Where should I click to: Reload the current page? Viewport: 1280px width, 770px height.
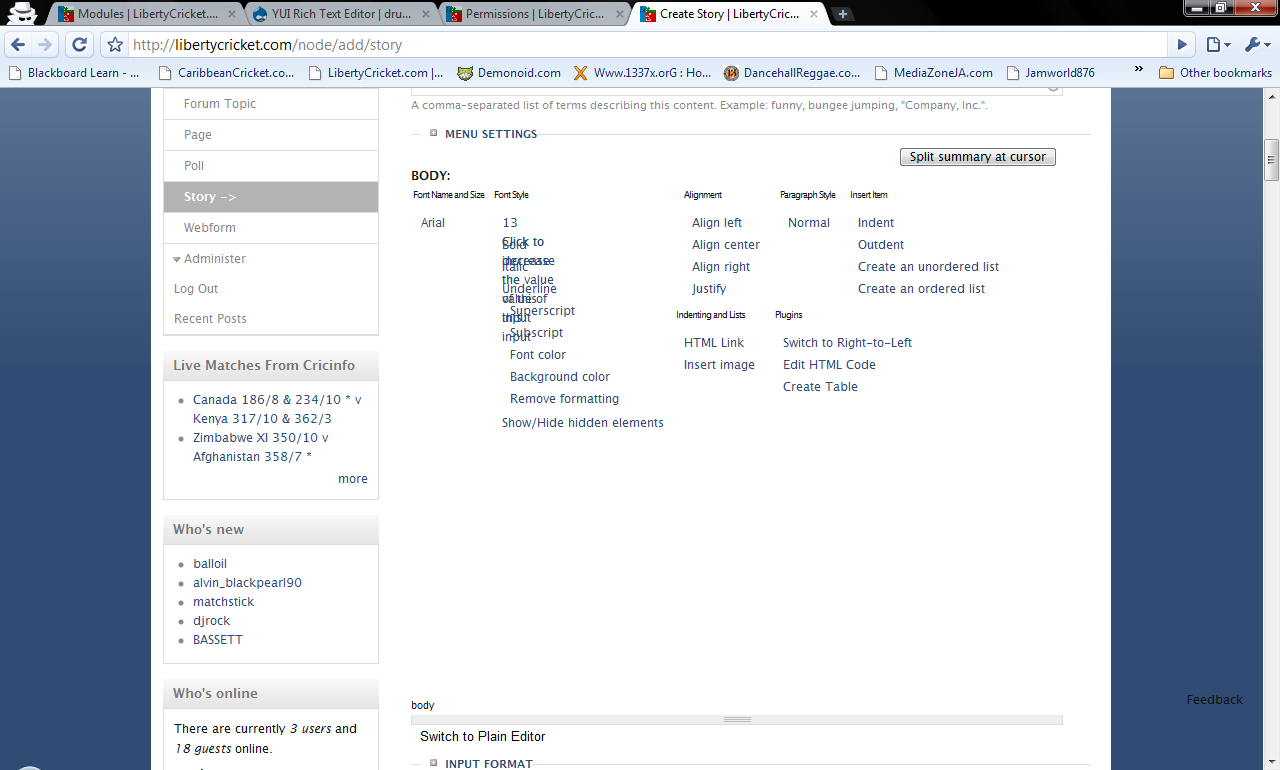pyautogui.click(x=79, y=44)
